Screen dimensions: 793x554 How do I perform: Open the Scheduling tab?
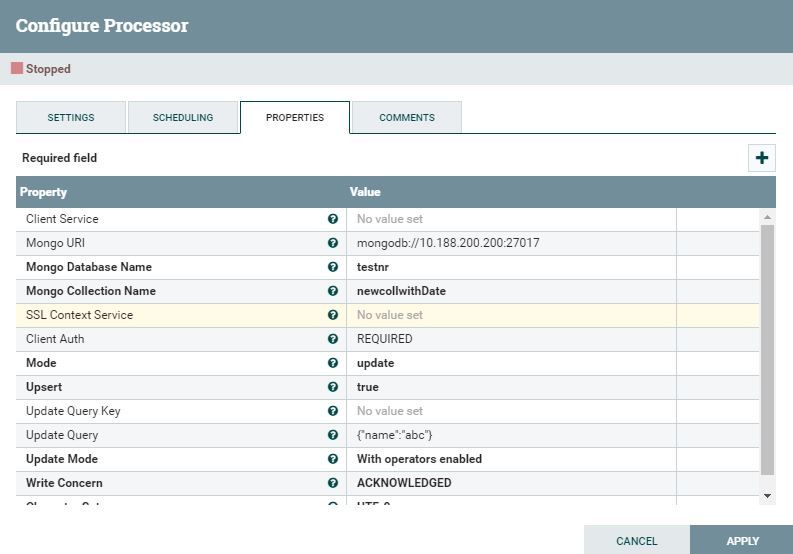click(x=183, y=118)
